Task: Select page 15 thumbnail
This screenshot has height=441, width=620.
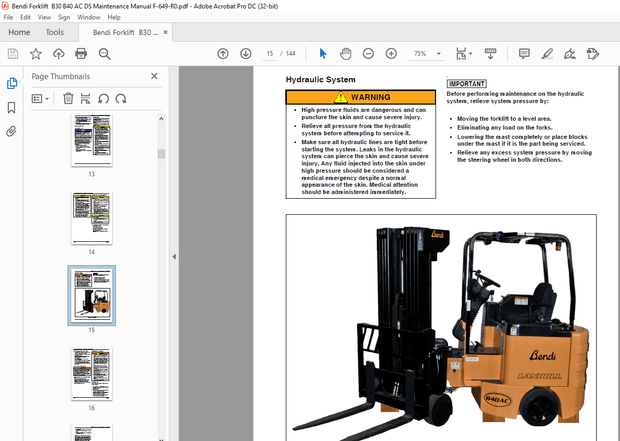Action: (92, 296)
